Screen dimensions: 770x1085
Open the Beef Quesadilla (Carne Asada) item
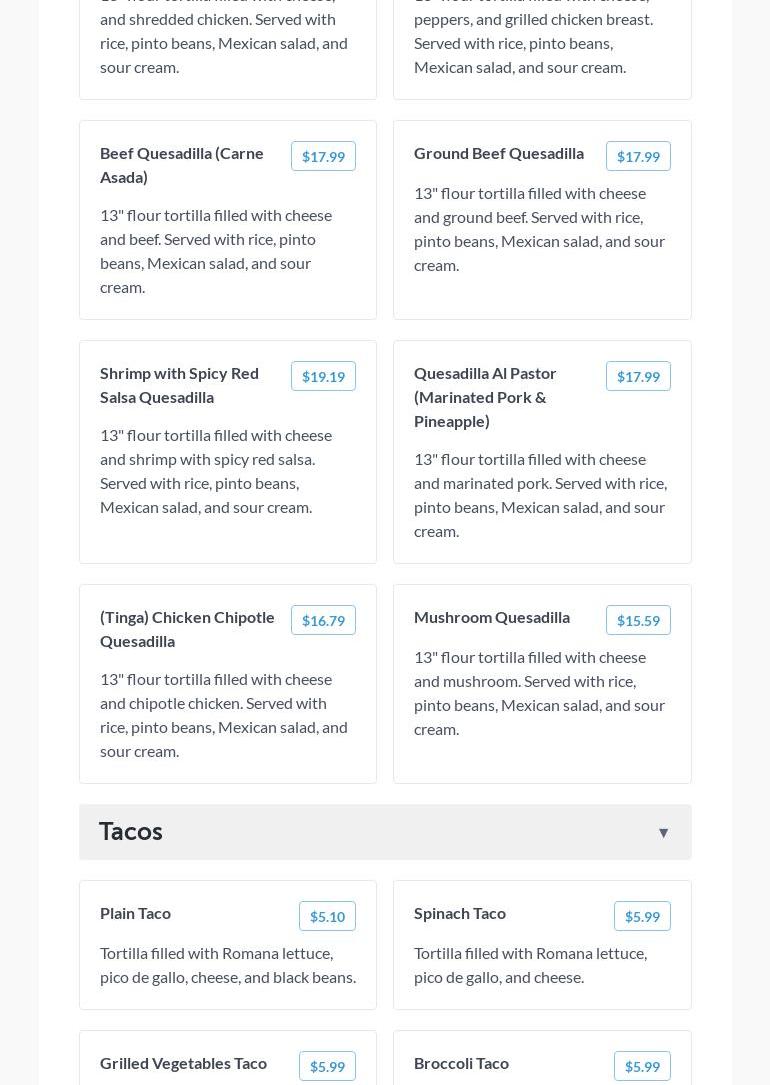(182, 165)
